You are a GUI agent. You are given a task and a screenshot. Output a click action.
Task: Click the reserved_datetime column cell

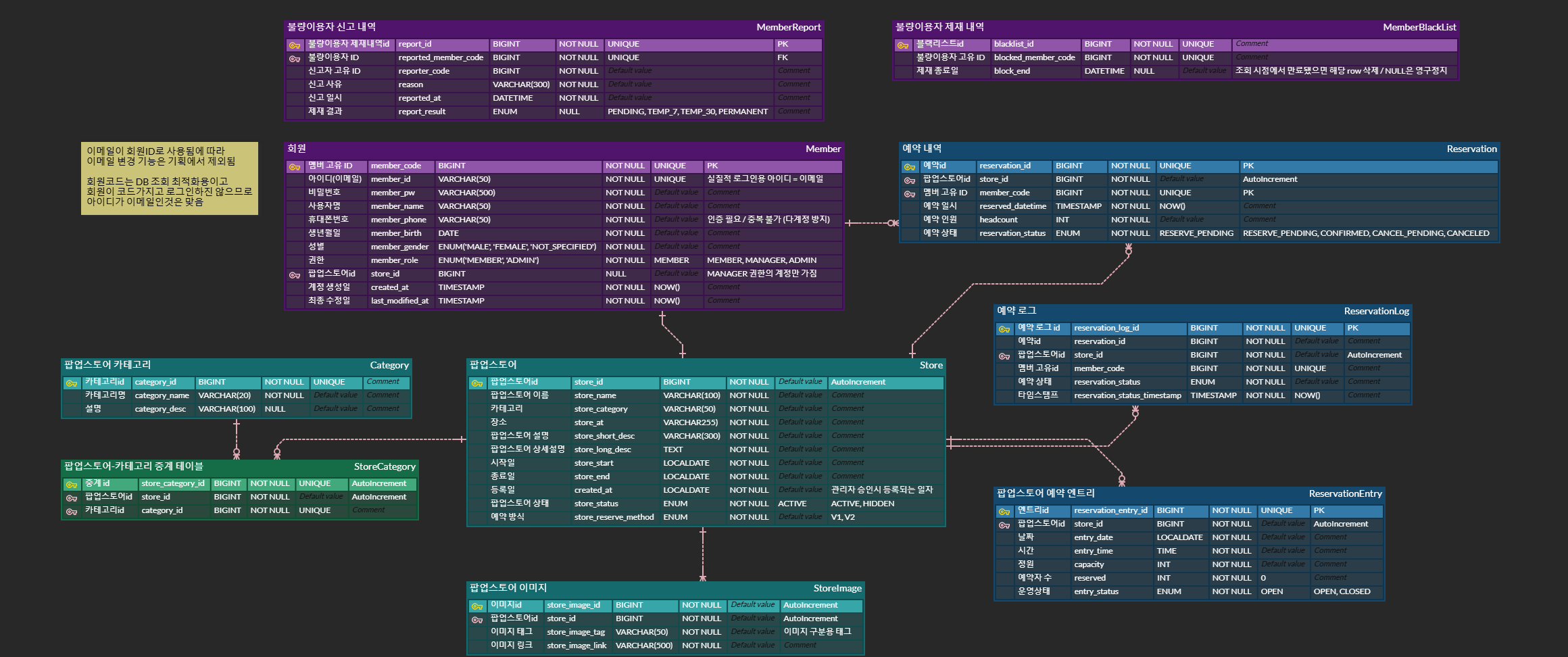point(1014,206)
